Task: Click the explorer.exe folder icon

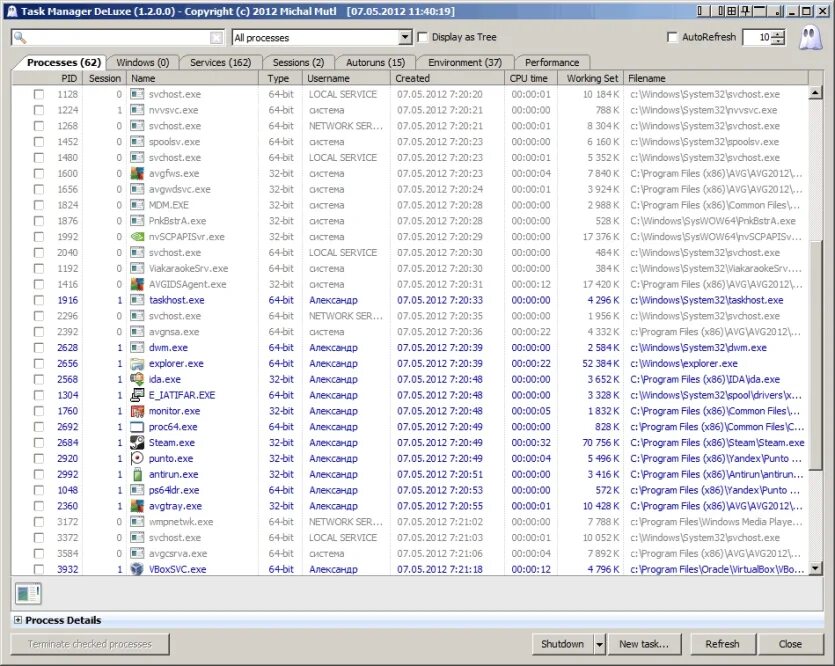Action: point(137,364)
